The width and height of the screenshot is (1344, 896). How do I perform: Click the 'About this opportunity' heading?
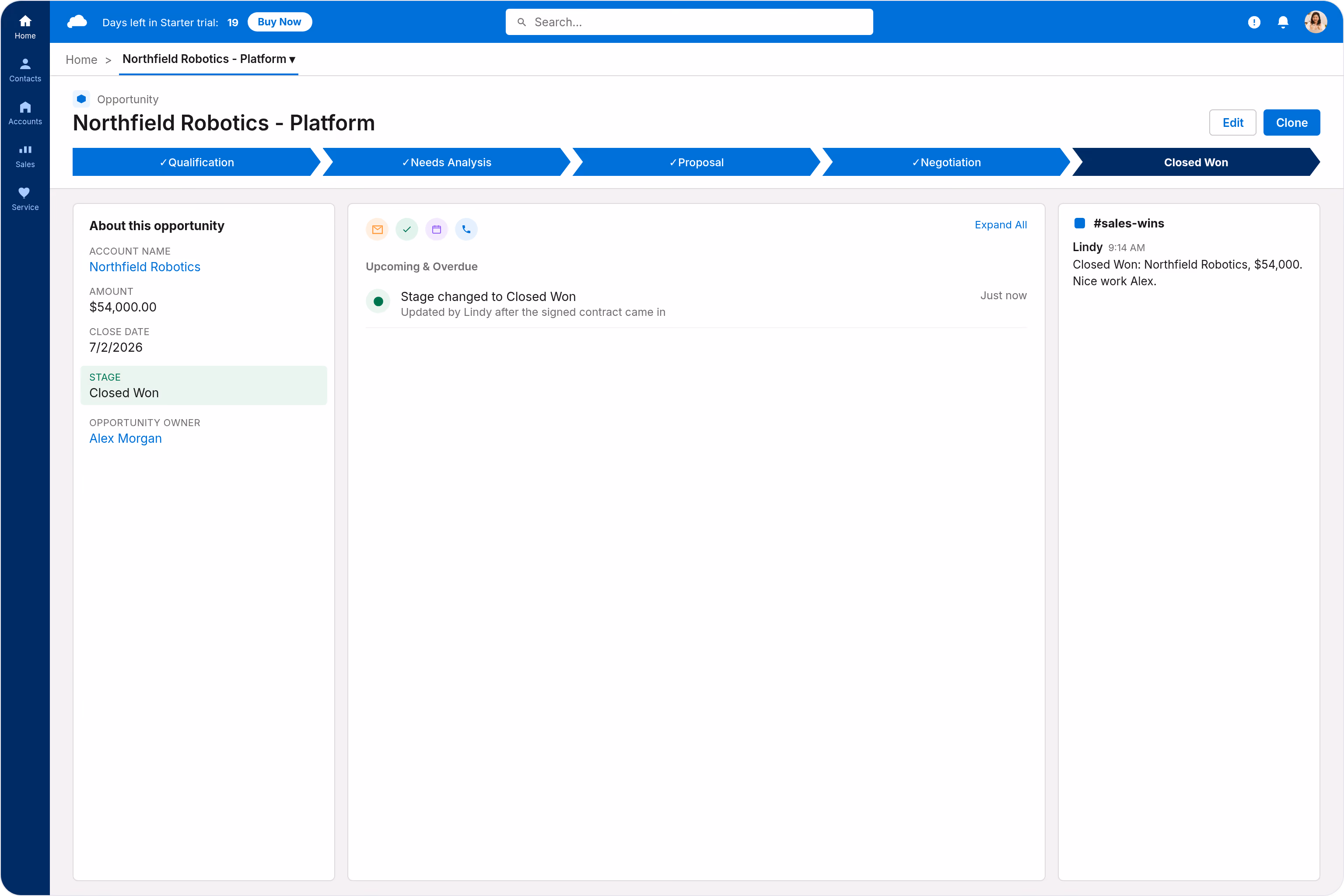pyautogui.click(x=157, y=226)
